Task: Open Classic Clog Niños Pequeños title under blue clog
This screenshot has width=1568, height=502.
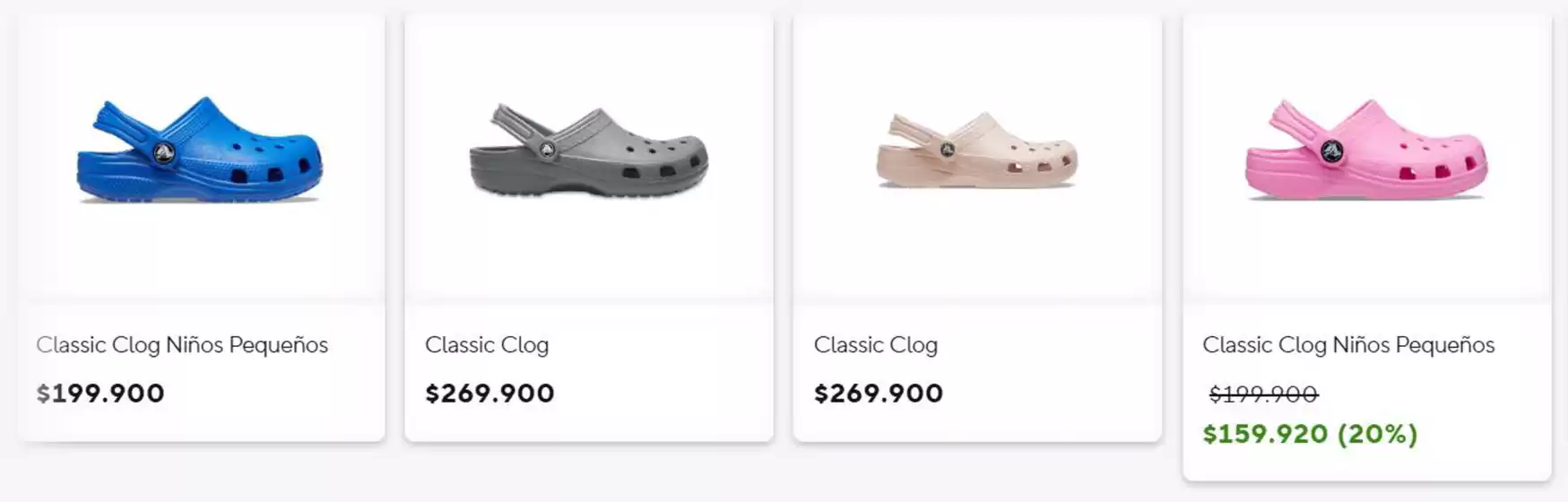Action: point(182,345)
